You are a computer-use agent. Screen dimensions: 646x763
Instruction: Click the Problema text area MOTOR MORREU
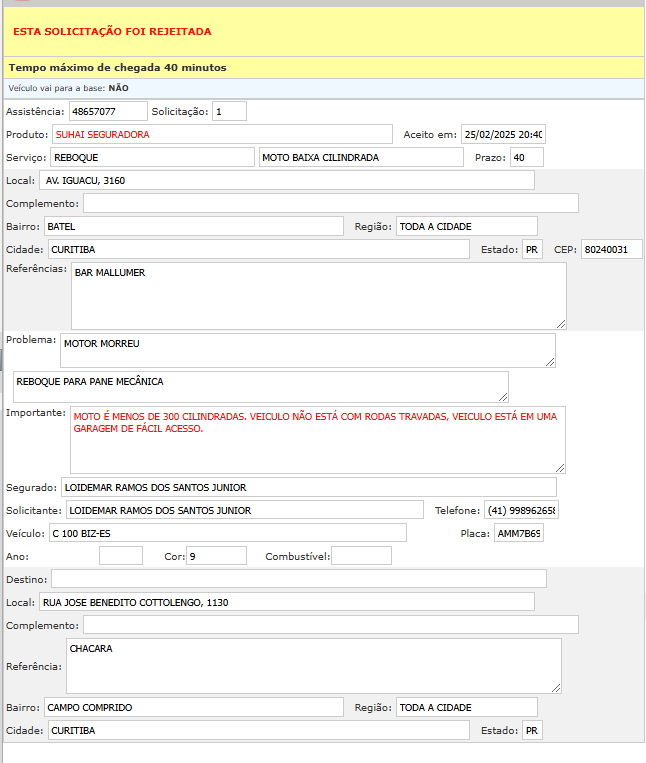(x=307, y=350)
